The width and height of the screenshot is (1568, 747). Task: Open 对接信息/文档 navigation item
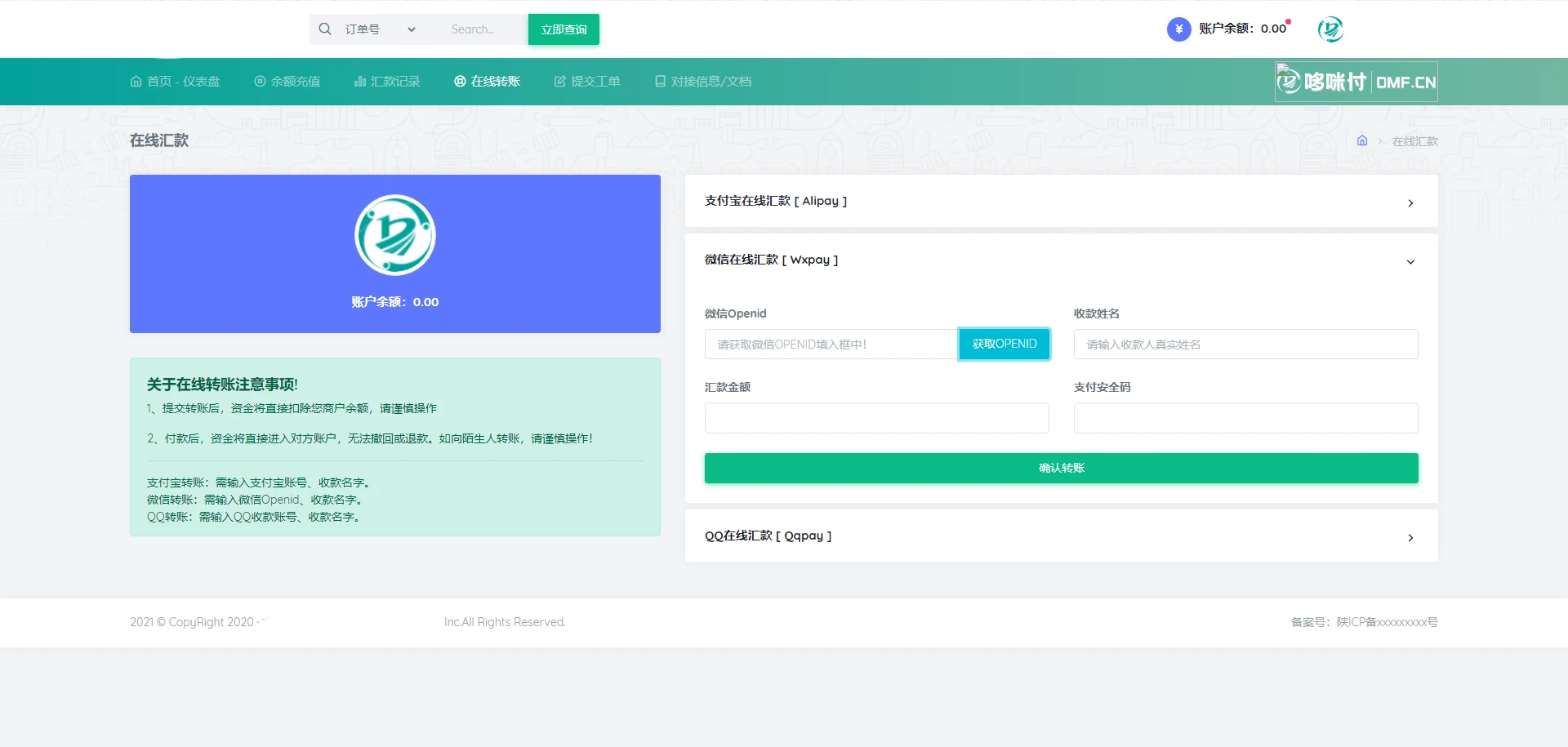tap(703, 82)
